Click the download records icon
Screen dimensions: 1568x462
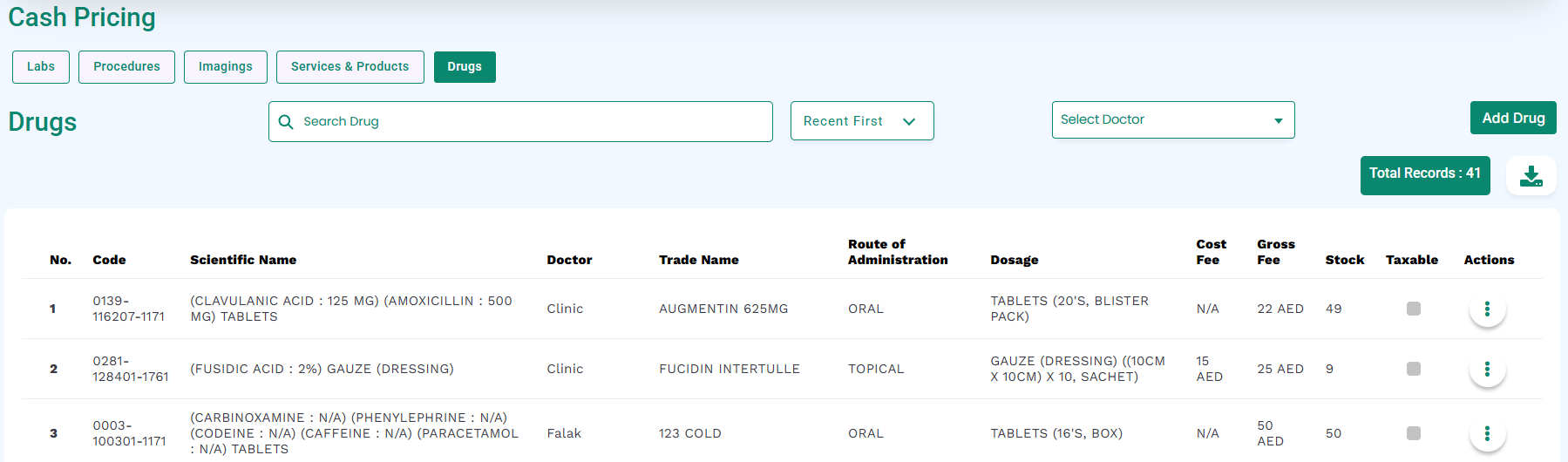(1531, 176)
